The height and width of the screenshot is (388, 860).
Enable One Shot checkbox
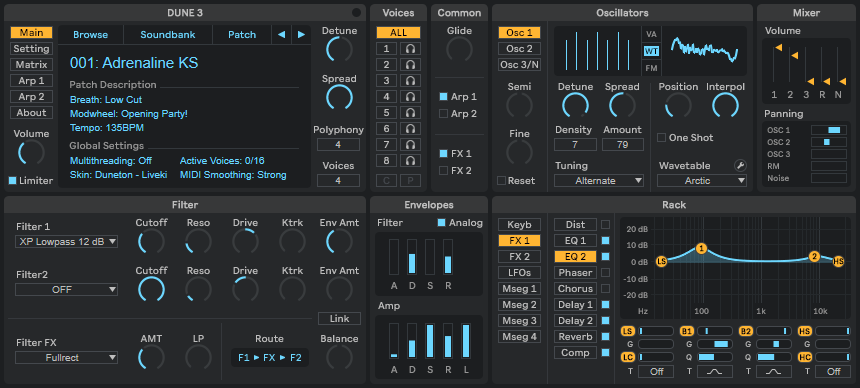pos(661,138)
